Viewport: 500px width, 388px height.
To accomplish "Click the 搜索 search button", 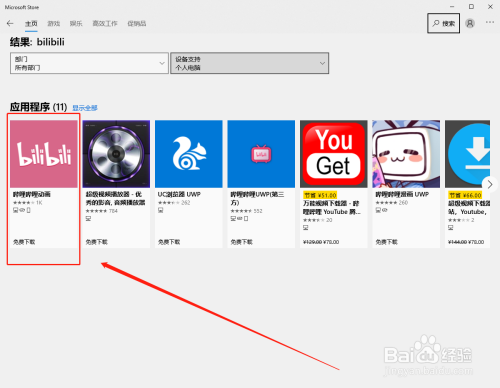I will (443, 23).
